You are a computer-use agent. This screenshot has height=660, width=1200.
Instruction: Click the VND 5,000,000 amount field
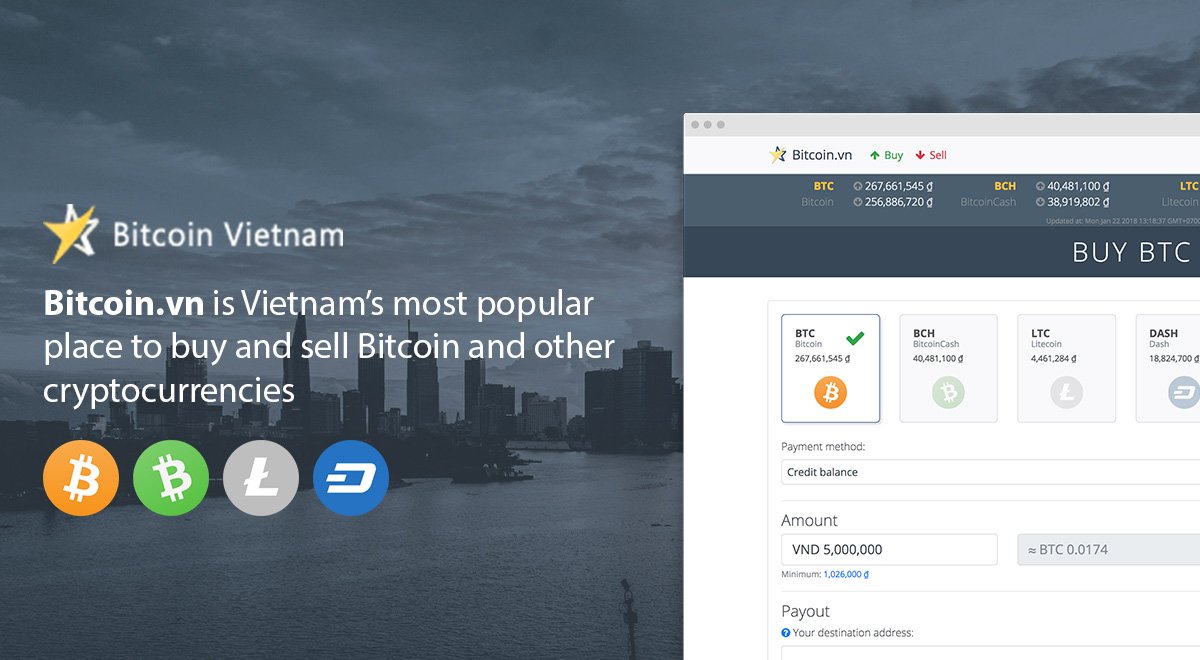click(x=889, y=549)
